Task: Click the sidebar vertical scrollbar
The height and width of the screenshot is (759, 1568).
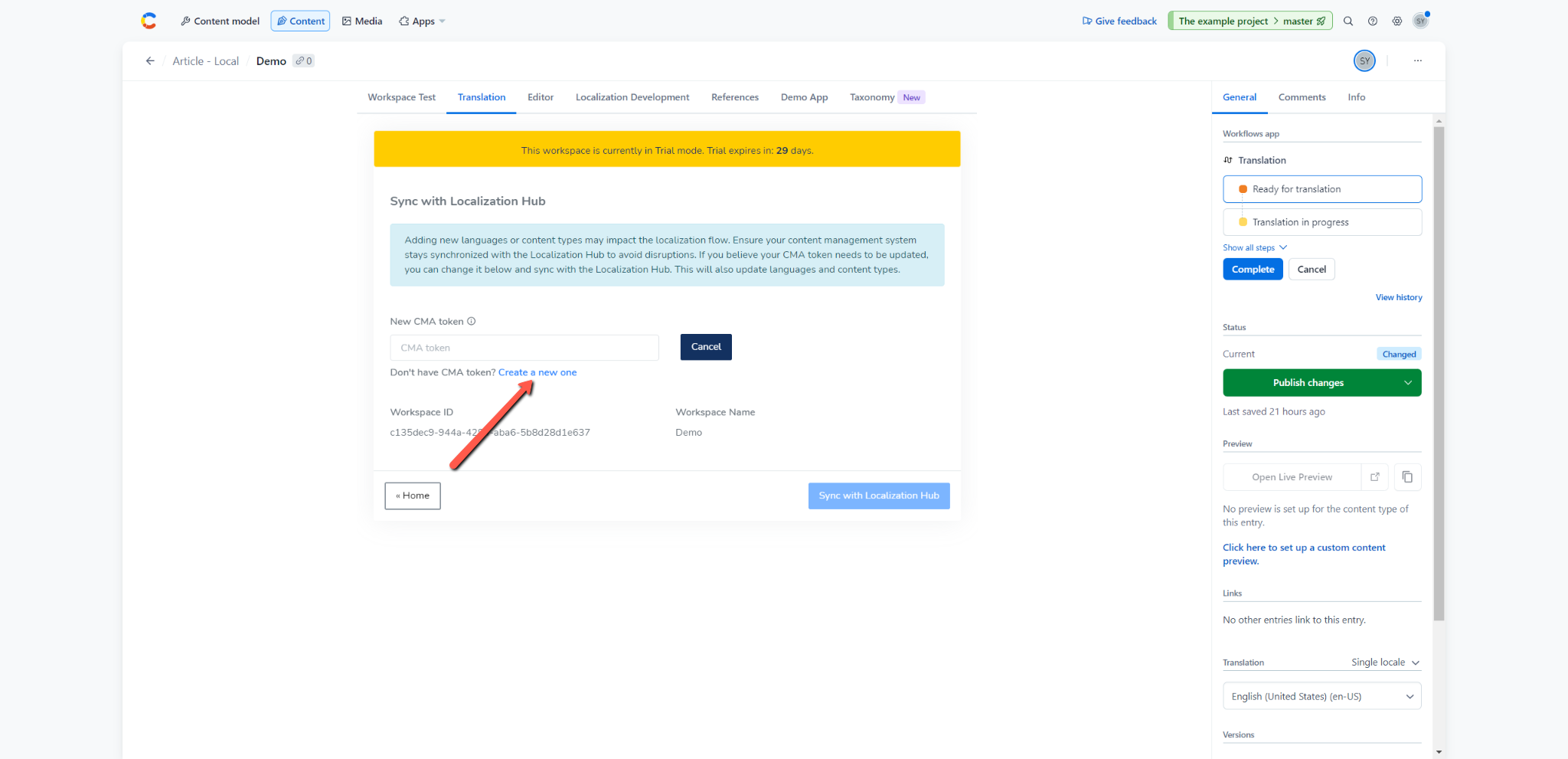Action: coord(1439,374)
